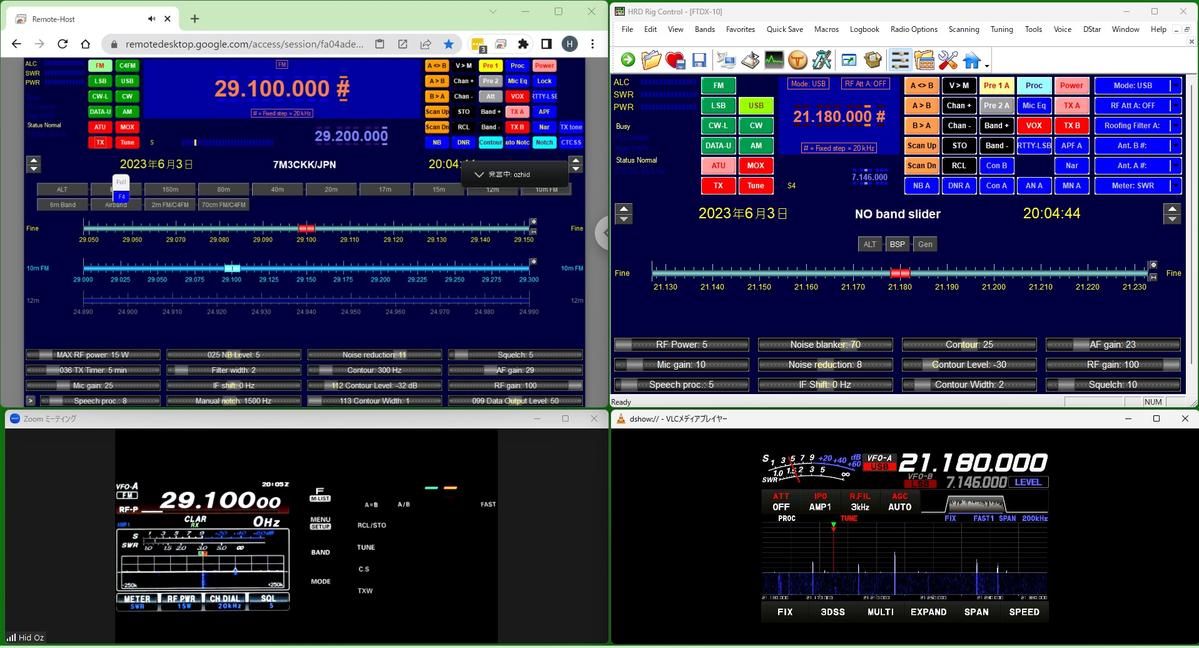1199x648 pixels.
Task: Click Scan Up in HRD Rig Control
Action: pos(921,145)
